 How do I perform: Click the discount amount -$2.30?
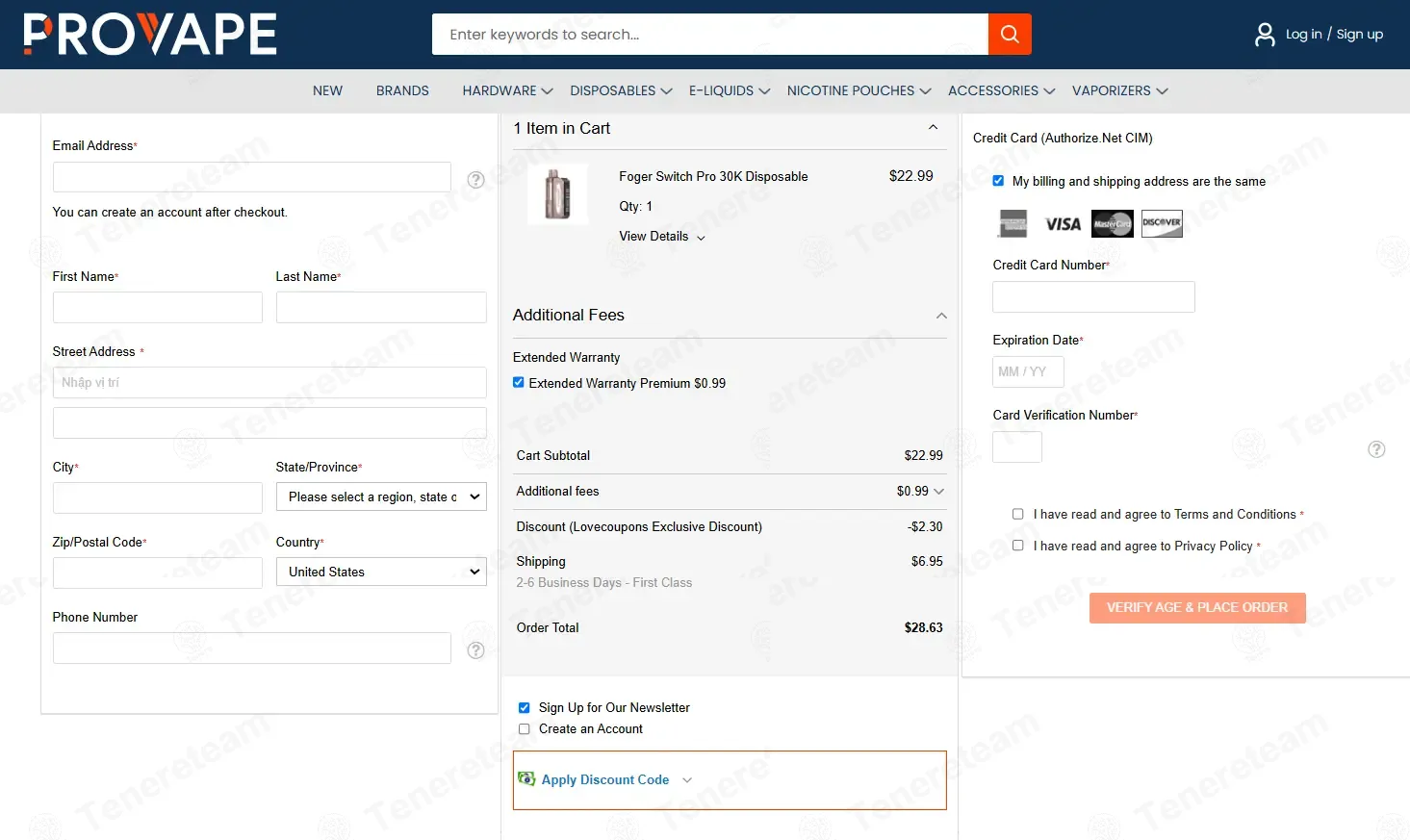pos(925,526)
